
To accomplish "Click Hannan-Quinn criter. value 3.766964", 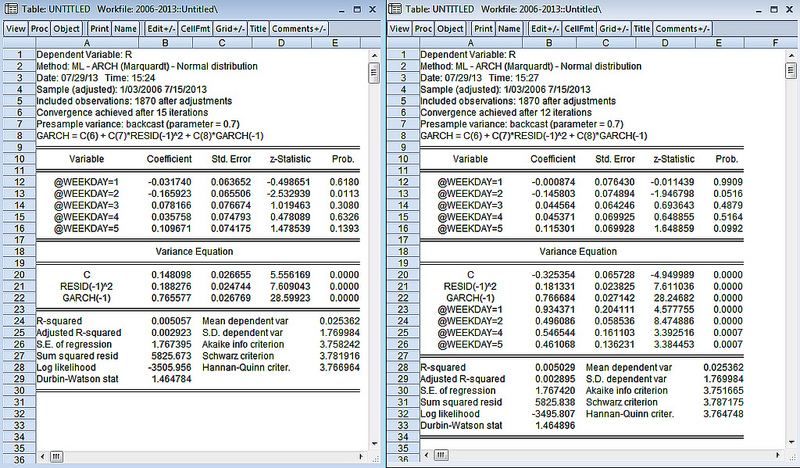I will tap(340, 367).
